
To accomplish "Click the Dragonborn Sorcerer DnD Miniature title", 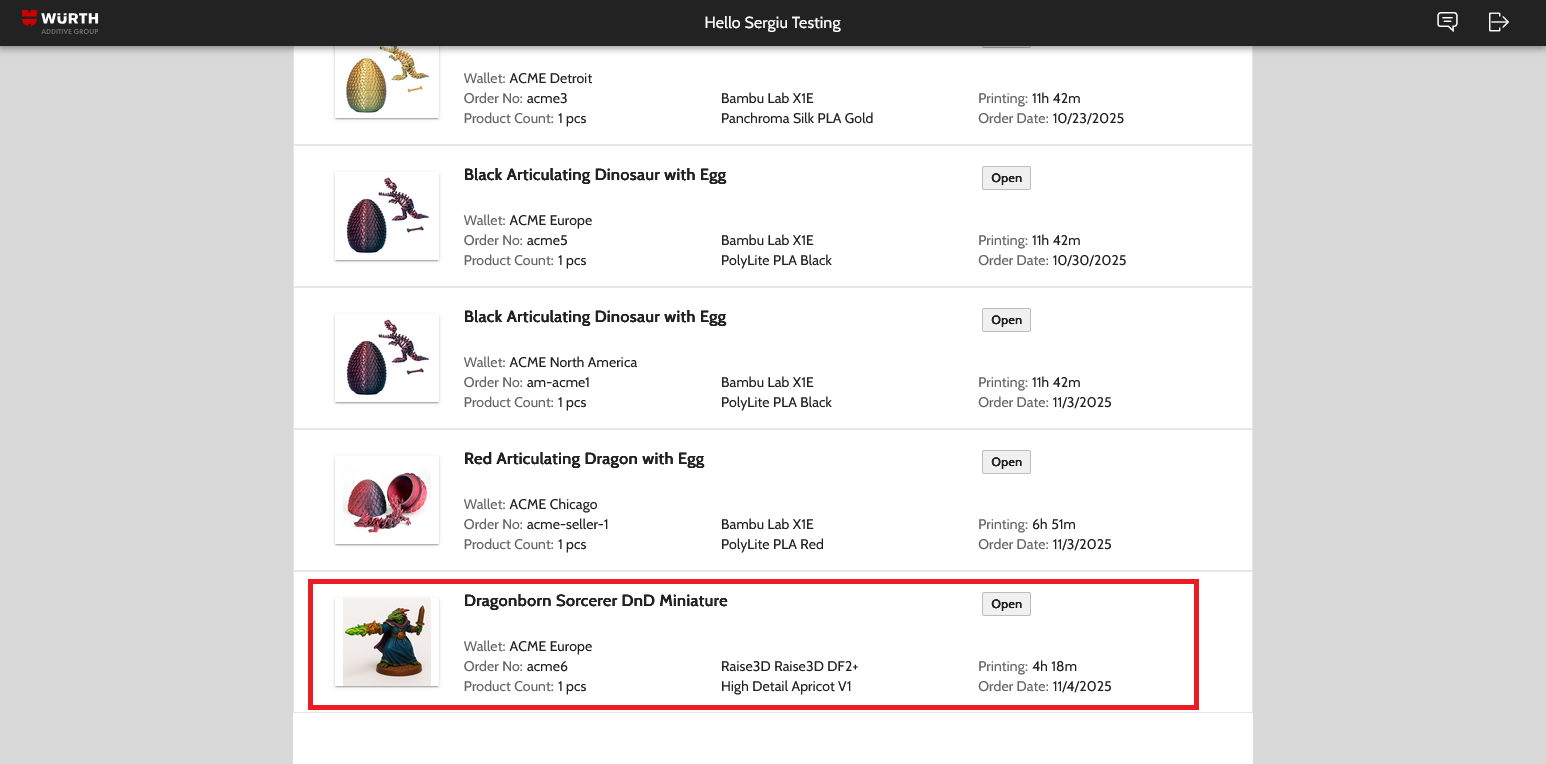I will pos(595,601).
